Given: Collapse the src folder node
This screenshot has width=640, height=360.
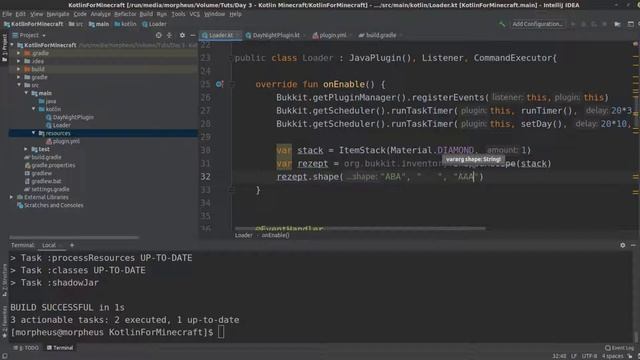Looking at the screenshot, I should 19,85.
